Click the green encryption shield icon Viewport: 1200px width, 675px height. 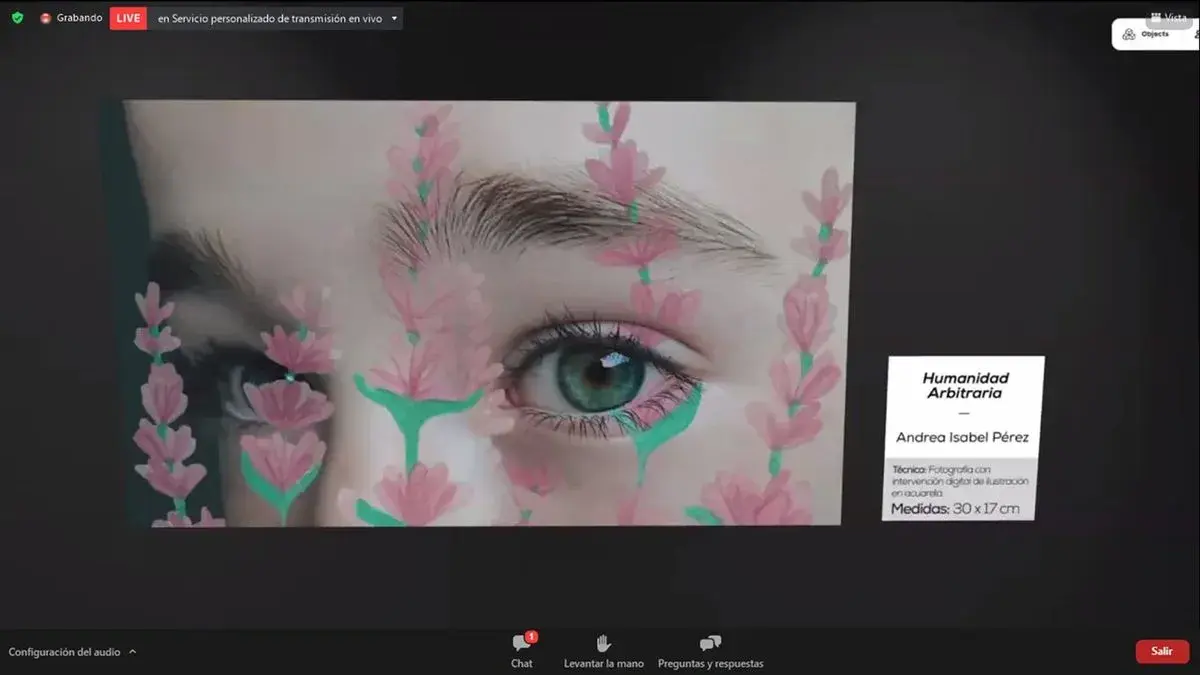(x=17, y=18)
